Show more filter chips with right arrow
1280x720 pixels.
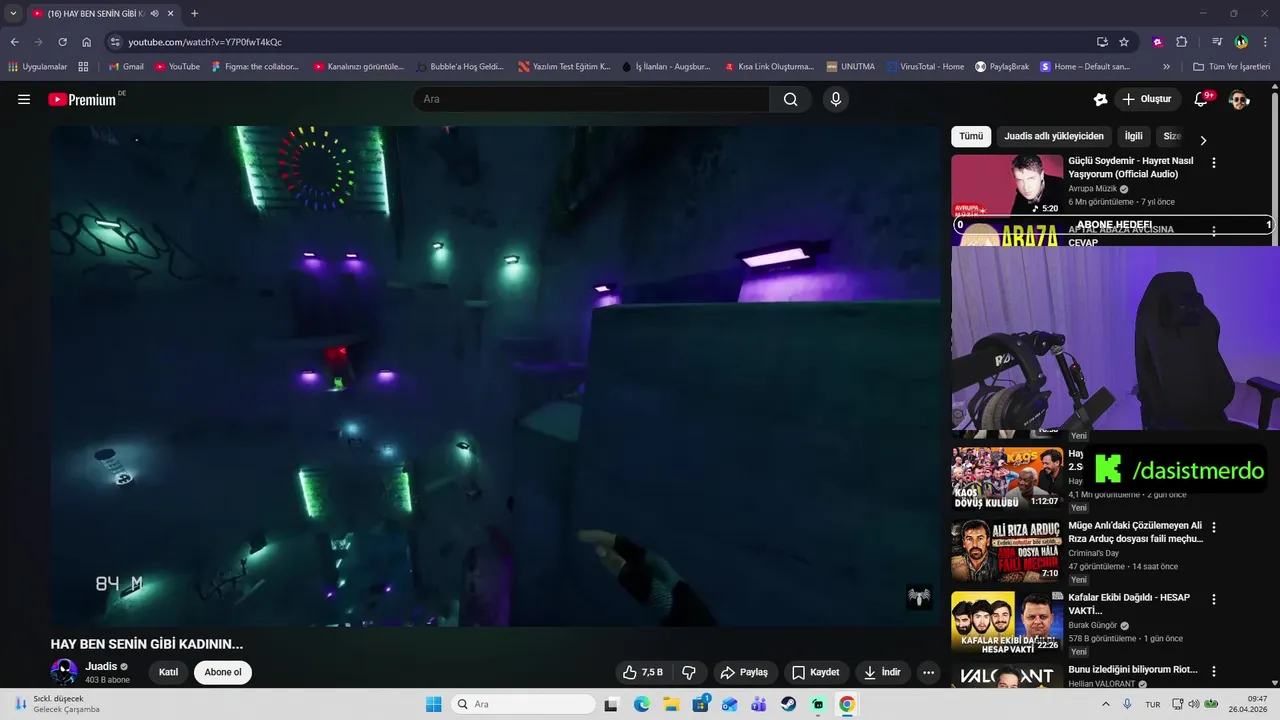[1203, 140]
